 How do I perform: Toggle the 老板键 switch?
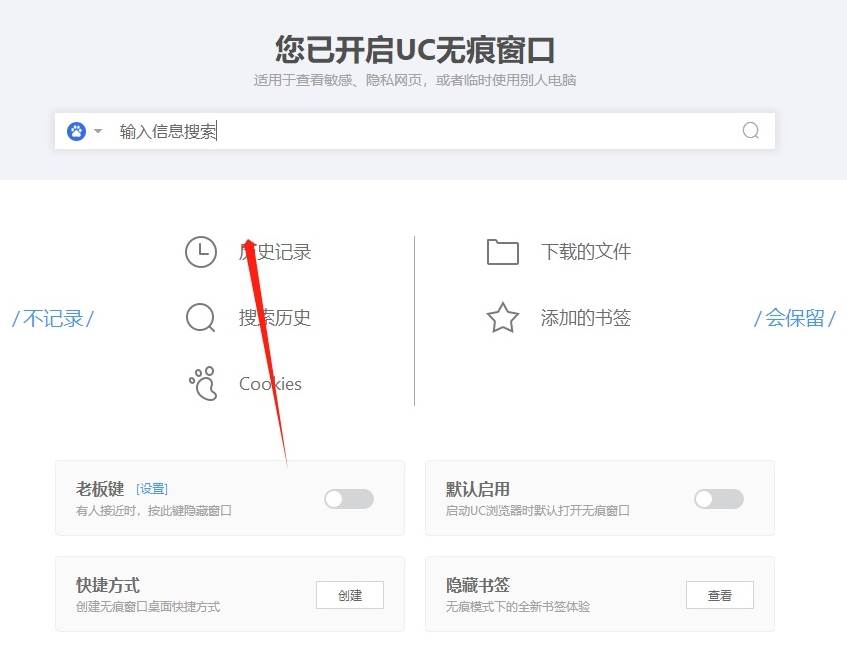(x=349, y=499)
